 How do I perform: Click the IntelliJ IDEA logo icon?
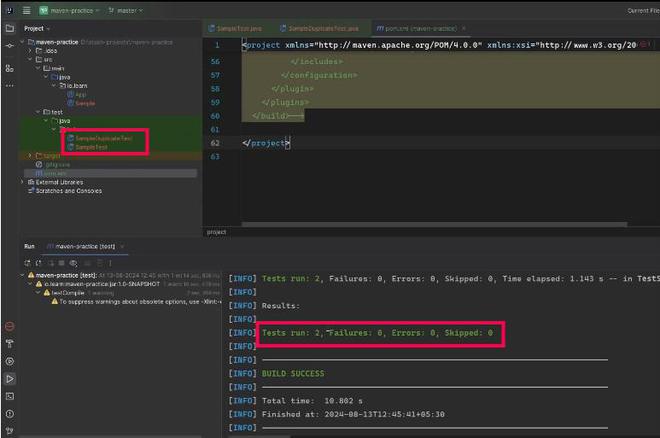coord(9,11)
